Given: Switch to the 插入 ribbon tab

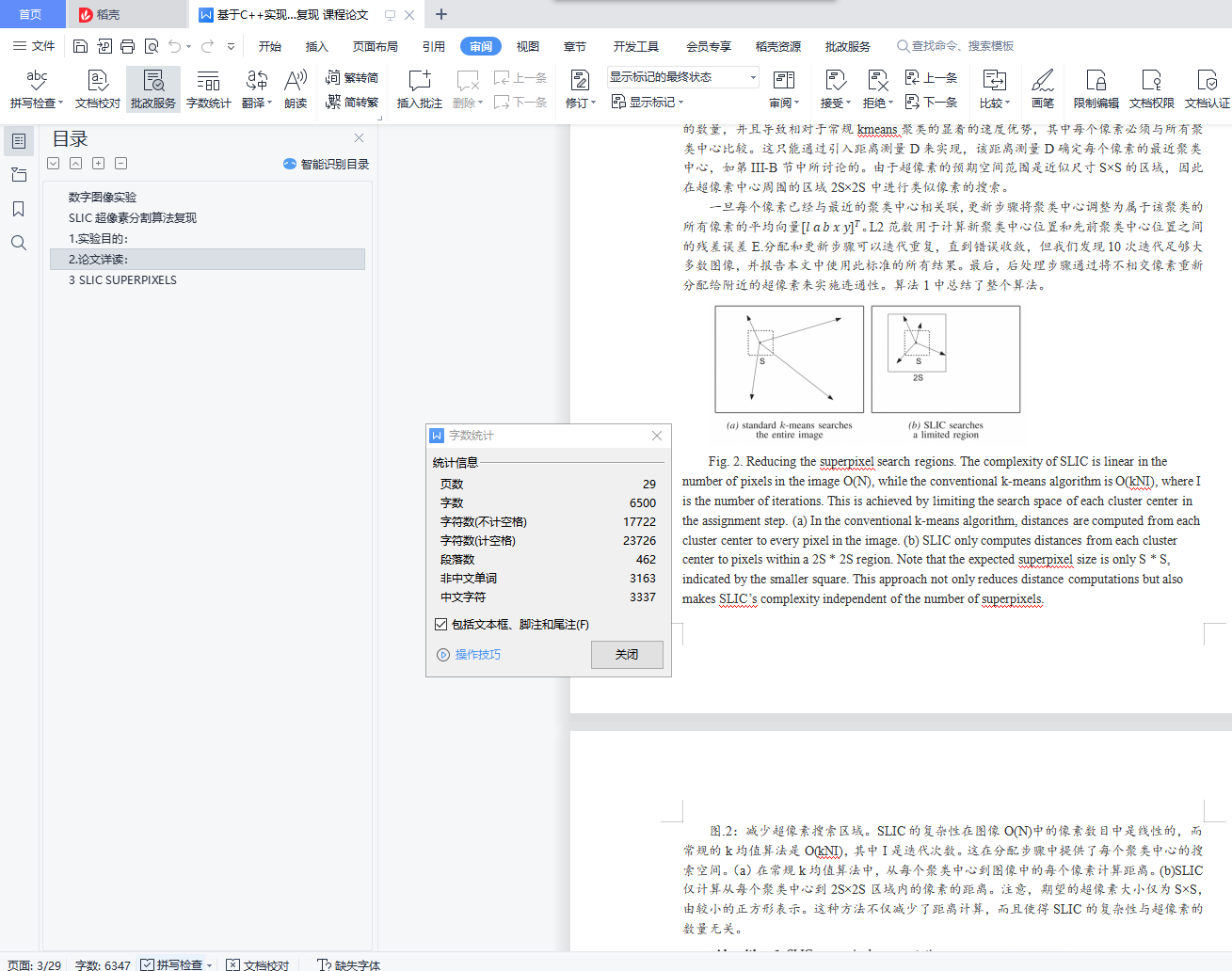Looking at the screenshot, I should [317, 46].
